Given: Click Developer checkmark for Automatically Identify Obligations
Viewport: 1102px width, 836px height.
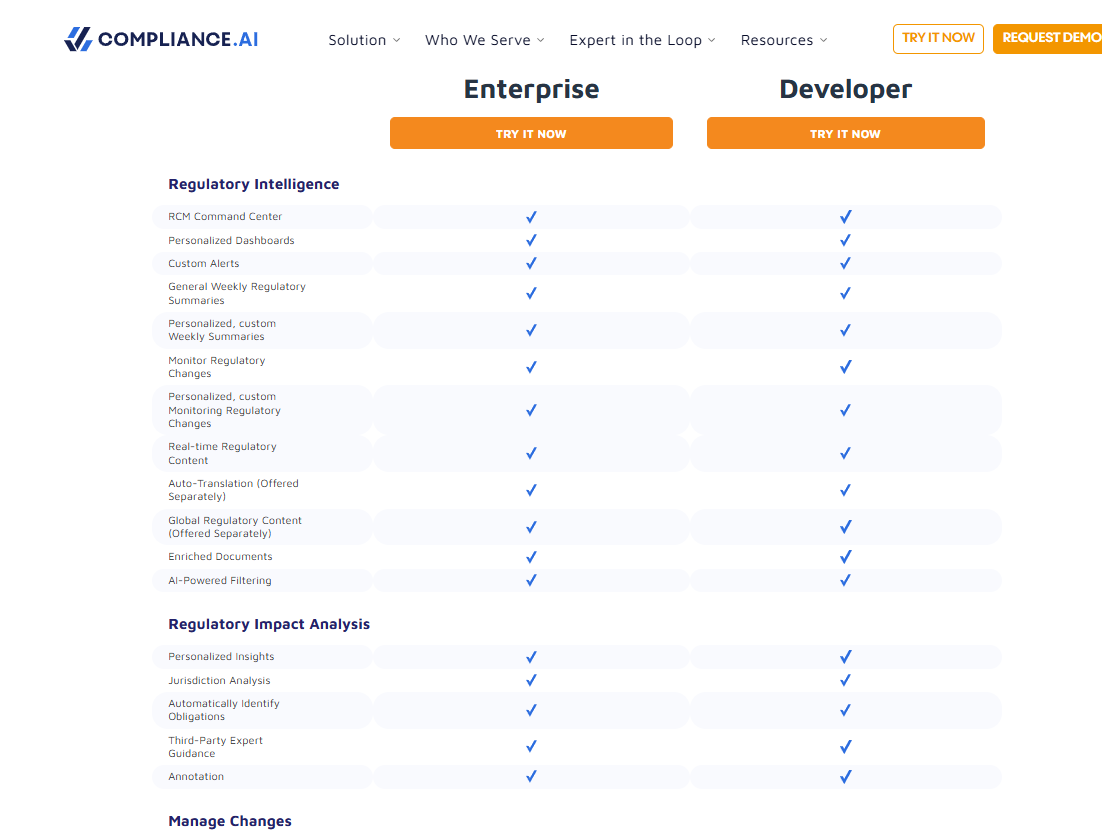Looking at the screenshot, I should click(845, 710).
